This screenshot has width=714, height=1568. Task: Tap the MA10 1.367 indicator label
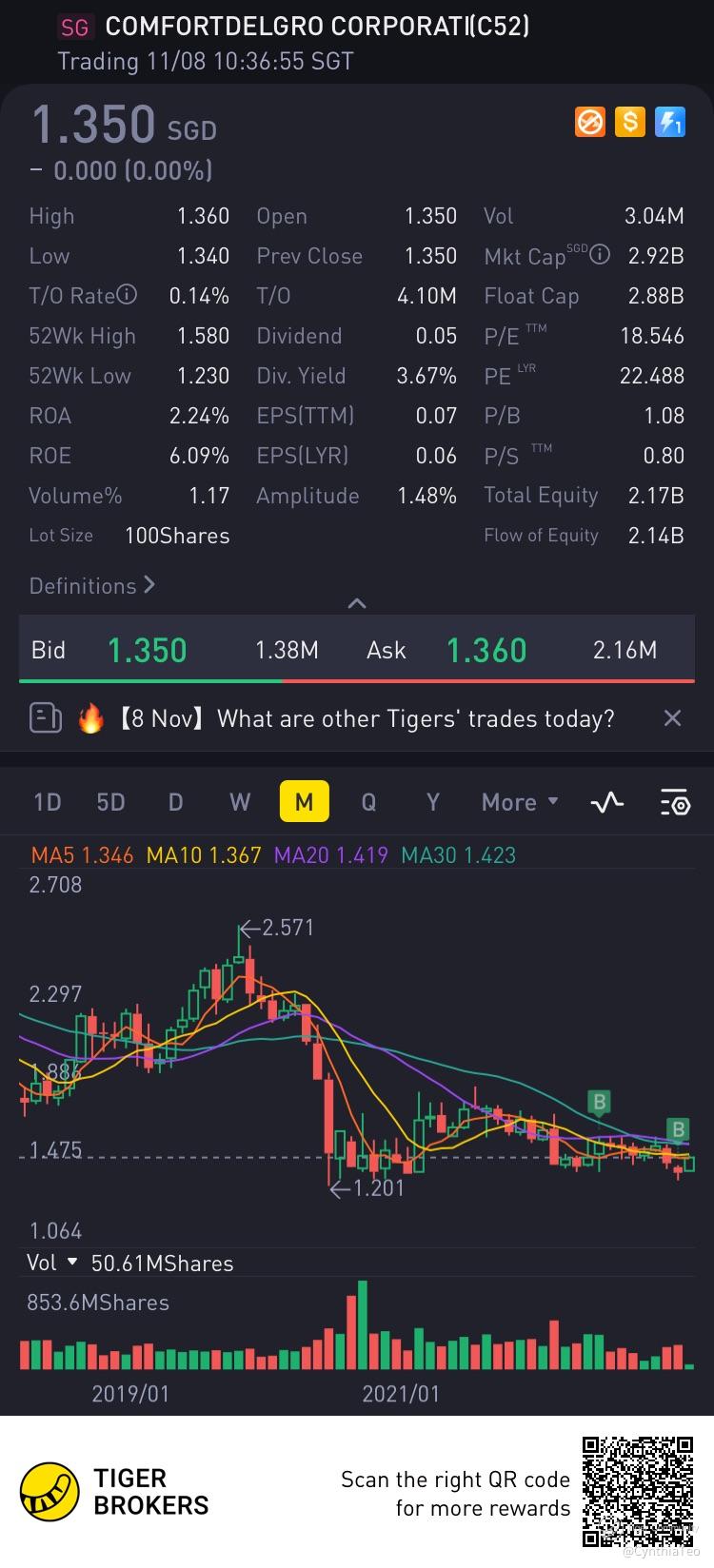tap(204, 854)
